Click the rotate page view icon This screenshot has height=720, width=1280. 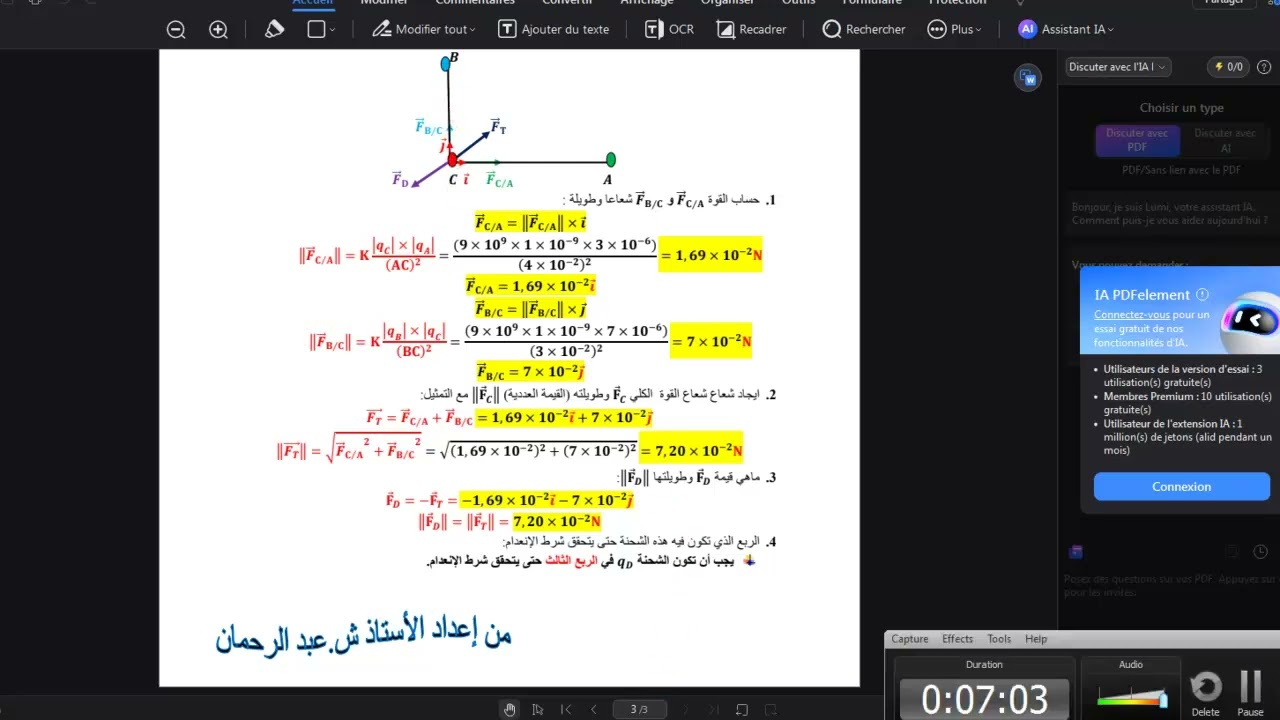click(742, 710)
